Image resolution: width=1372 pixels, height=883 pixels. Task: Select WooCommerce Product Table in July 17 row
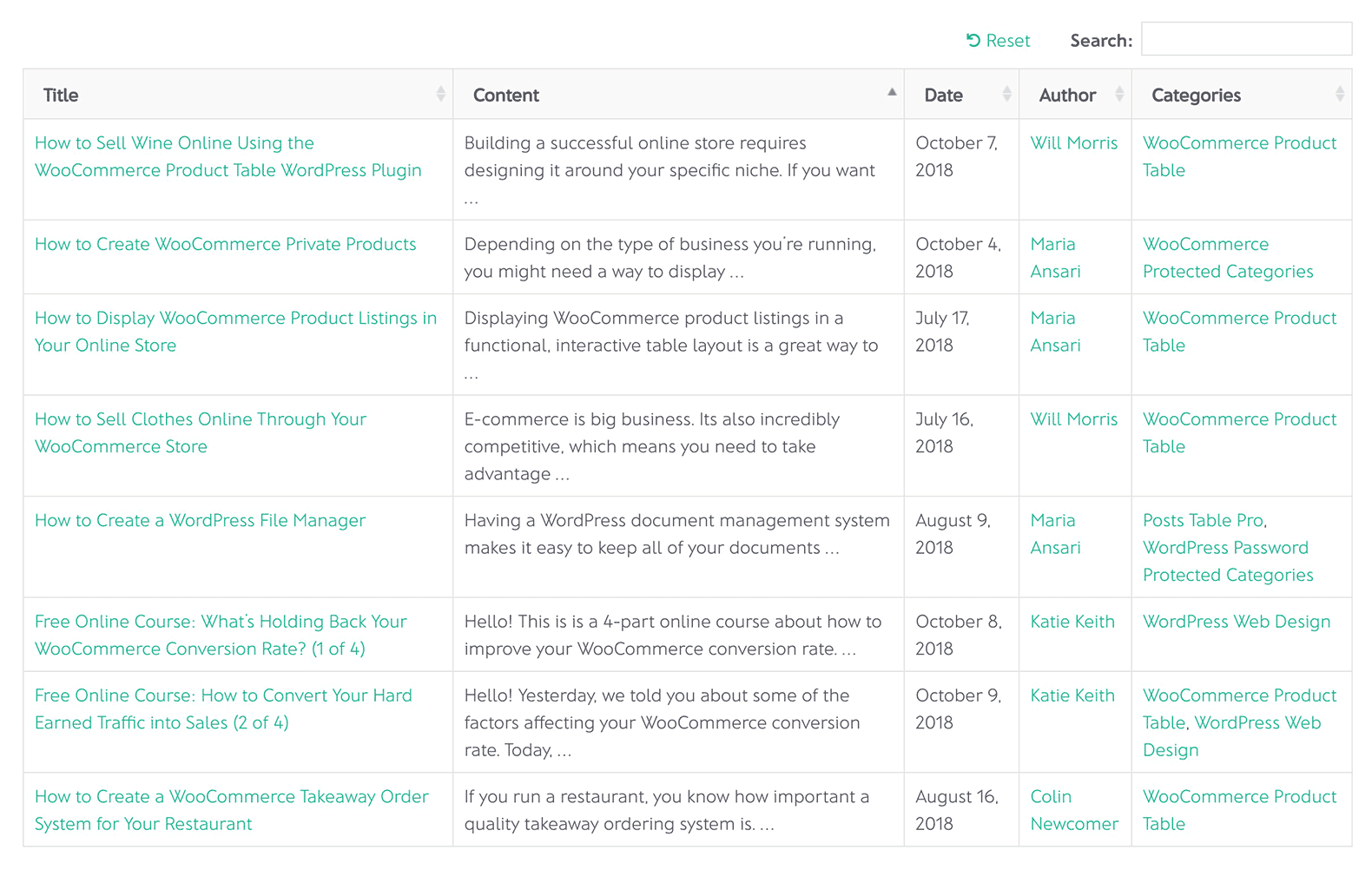[1239, 332]
